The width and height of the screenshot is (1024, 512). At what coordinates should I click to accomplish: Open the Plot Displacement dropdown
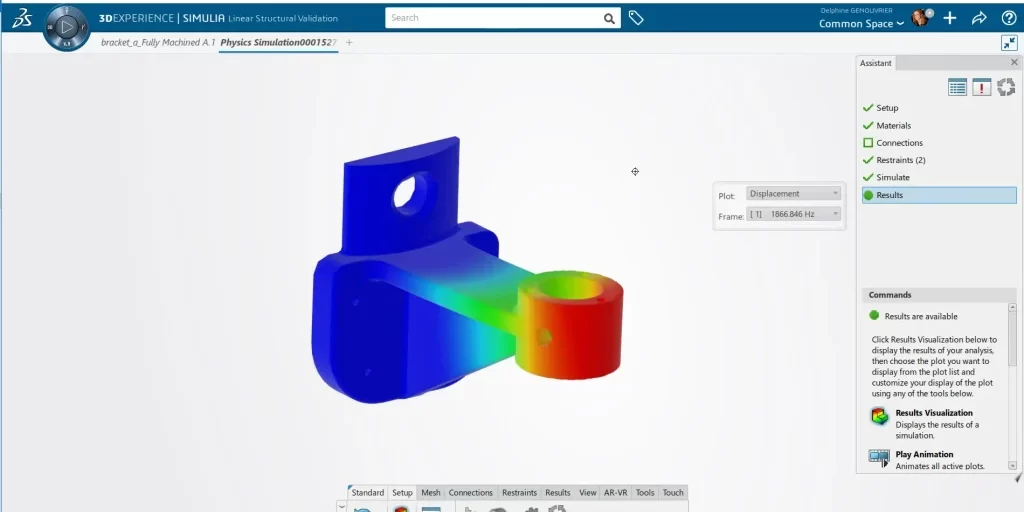[x=794, y=194]
